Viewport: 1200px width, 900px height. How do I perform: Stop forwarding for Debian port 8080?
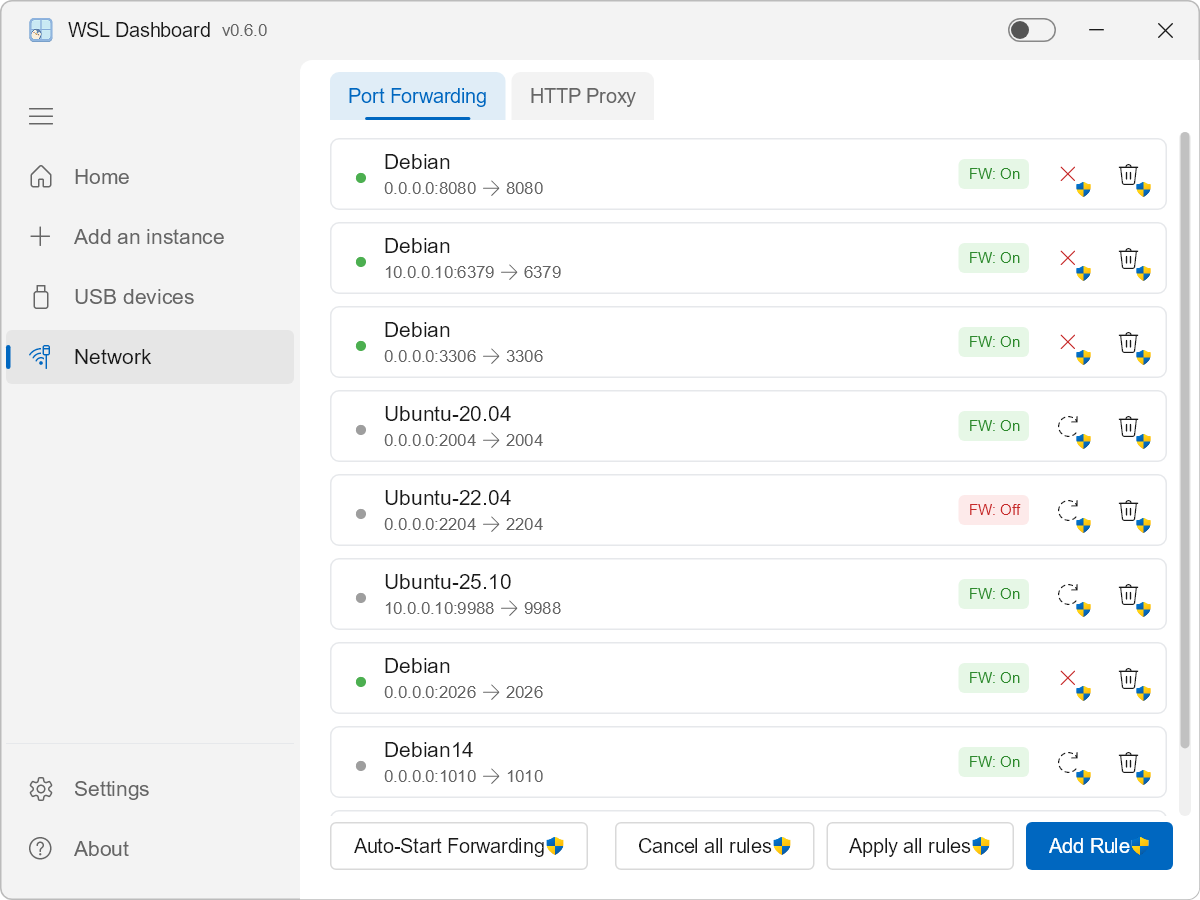(1068, 175)
